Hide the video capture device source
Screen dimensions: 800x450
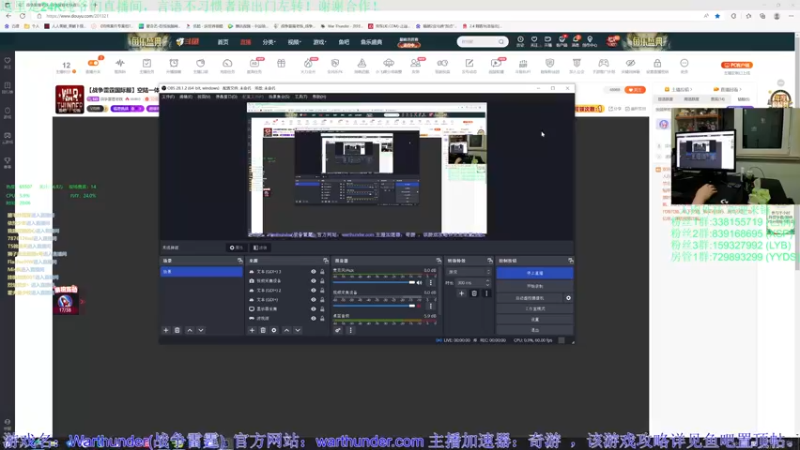313,281
